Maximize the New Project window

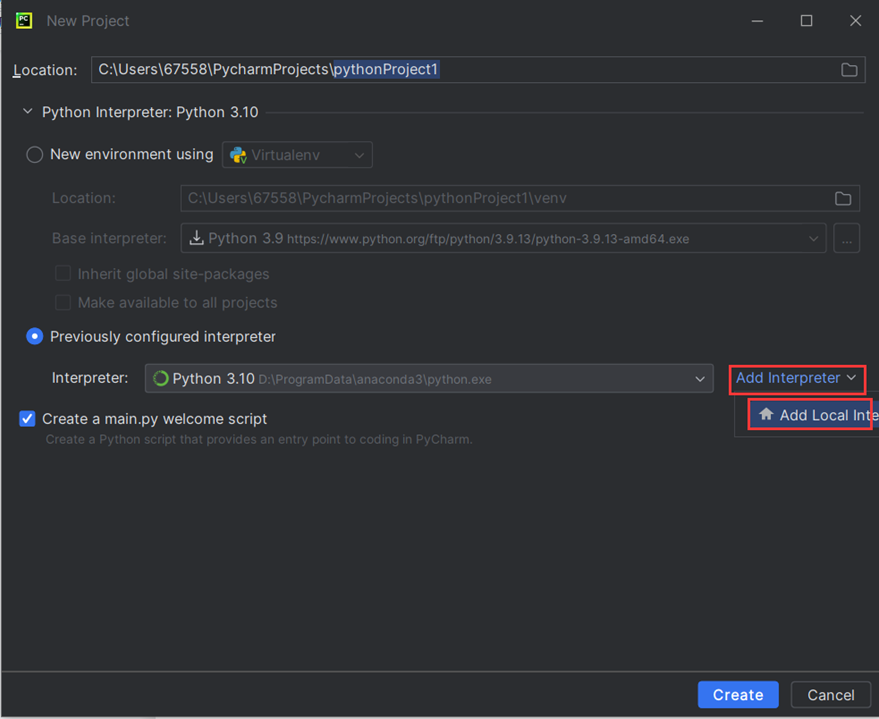pyautogui.click(x=806, y=21)
